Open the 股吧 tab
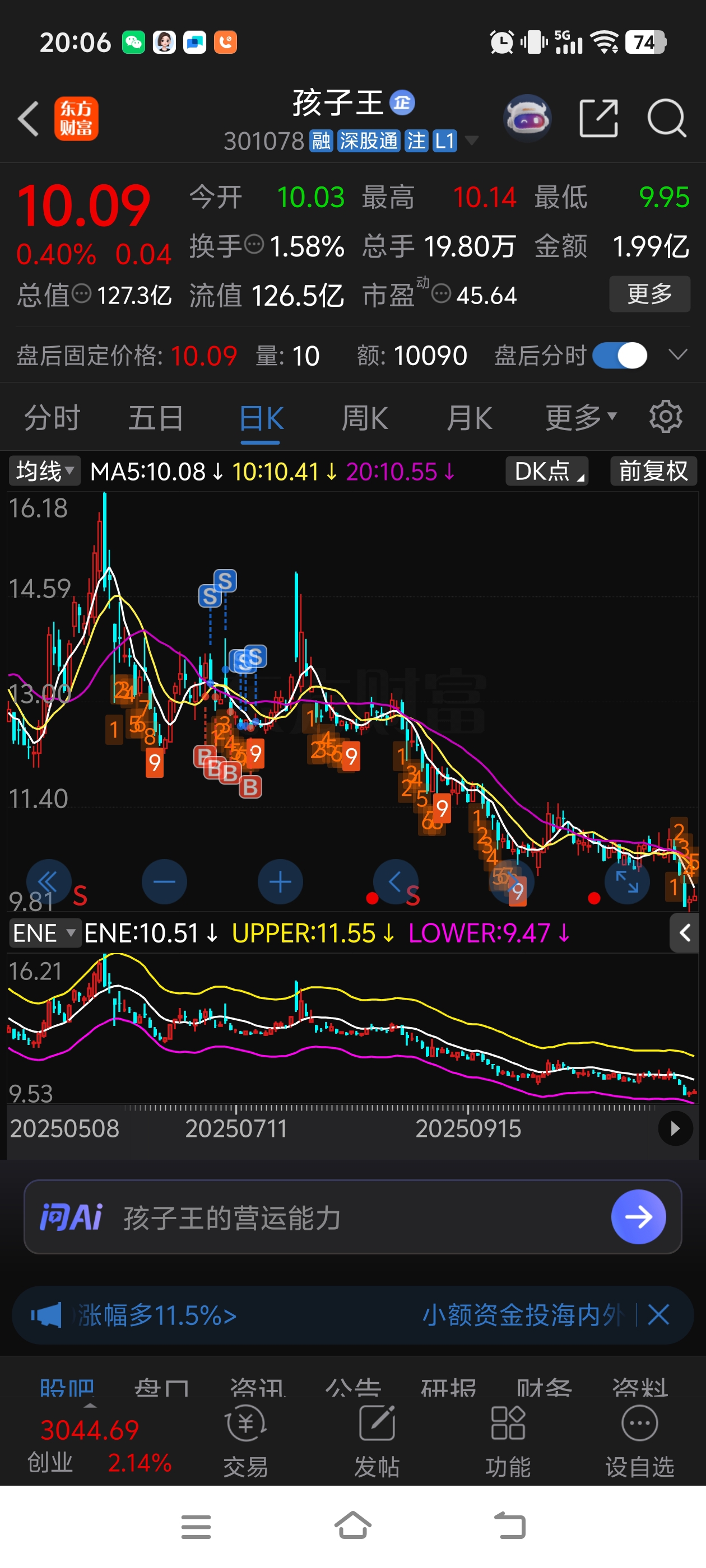Image resolution: width=706 pixels, height=1568 pixels. 67,1387
